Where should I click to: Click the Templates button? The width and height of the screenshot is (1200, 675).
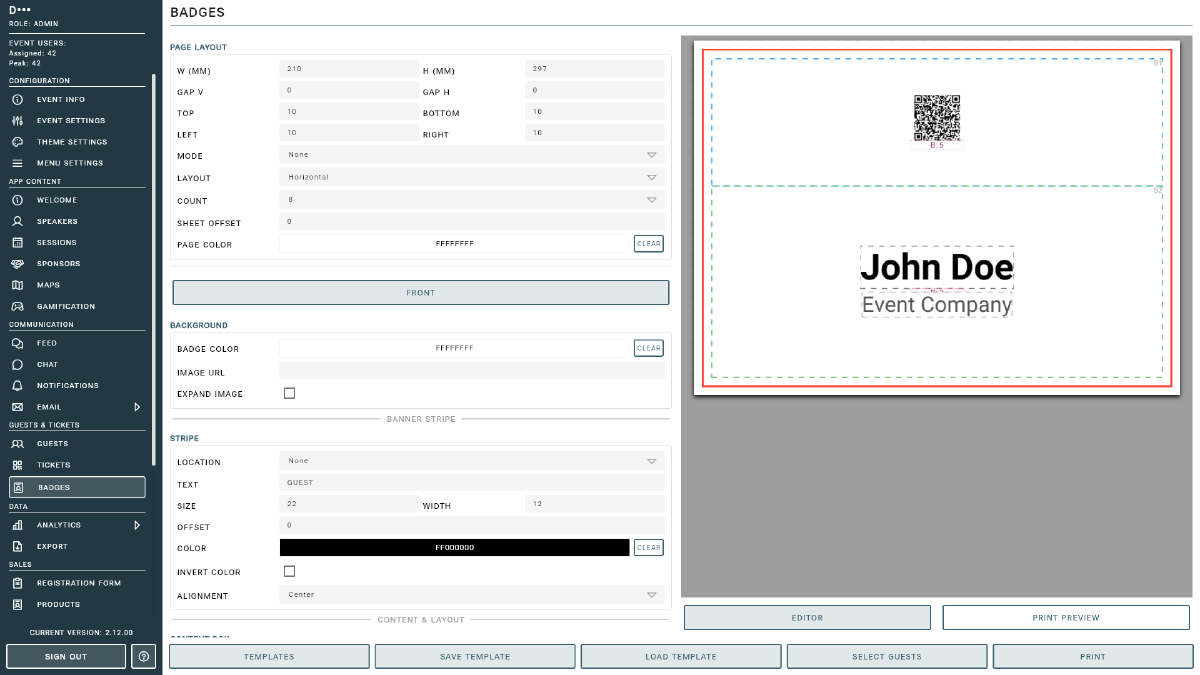coord(269,657)
